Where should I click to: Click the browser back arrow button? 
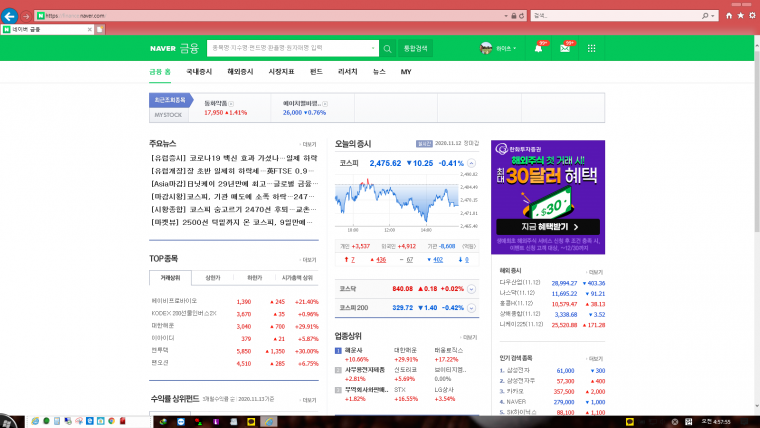tap(9, 16)
